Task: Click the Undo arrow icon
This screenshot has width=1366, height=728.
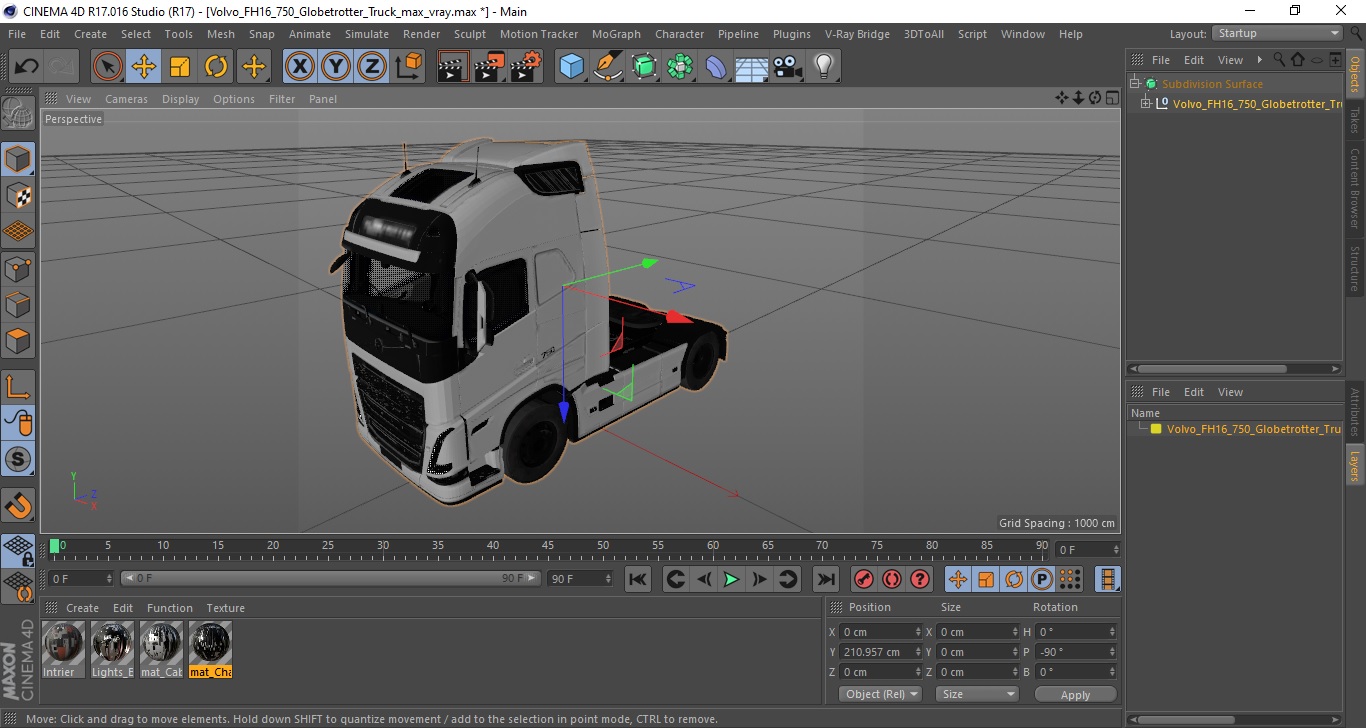Action: (x=27, y=67)
